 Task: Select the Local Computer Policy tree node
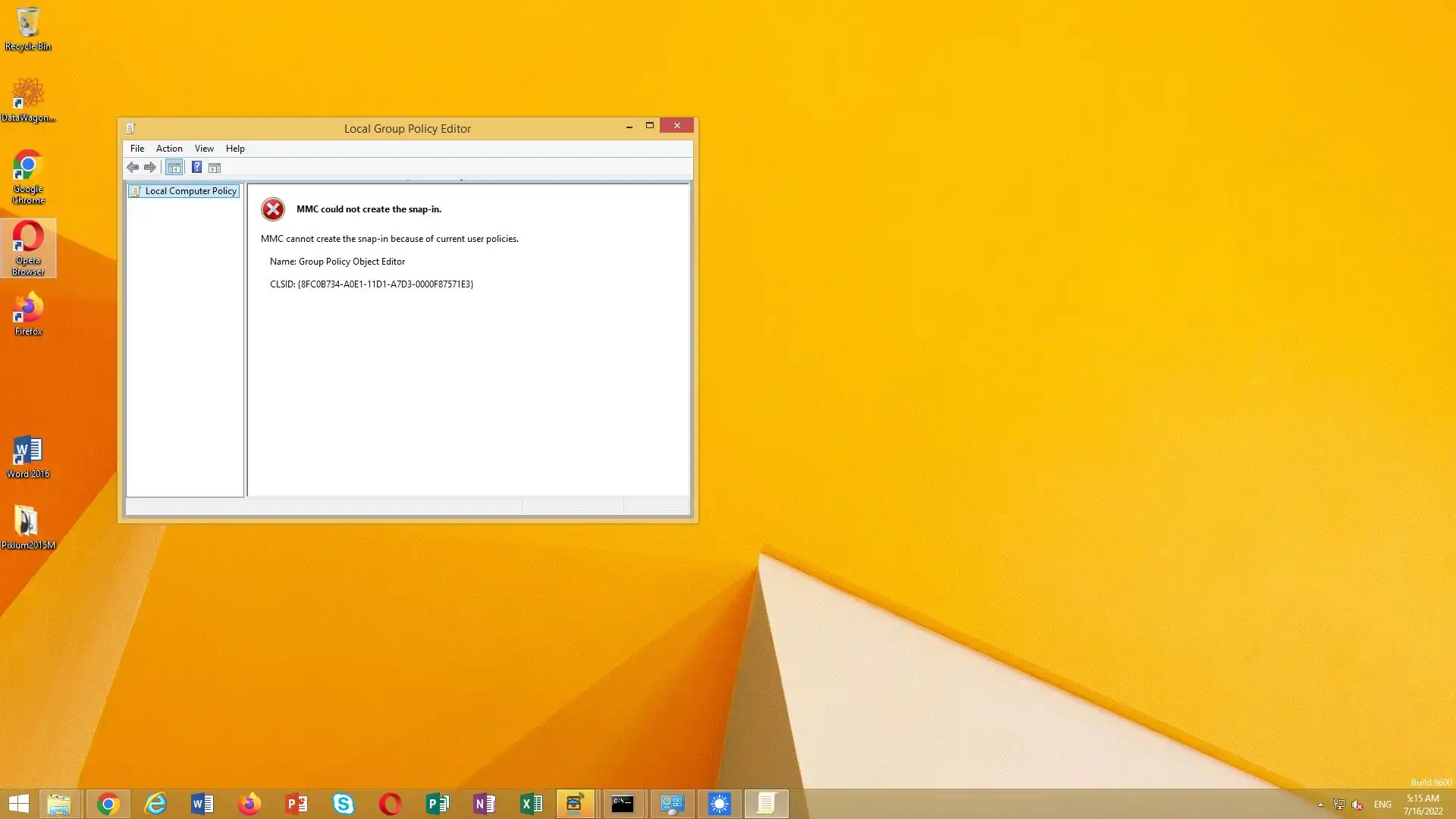point(190,191)
